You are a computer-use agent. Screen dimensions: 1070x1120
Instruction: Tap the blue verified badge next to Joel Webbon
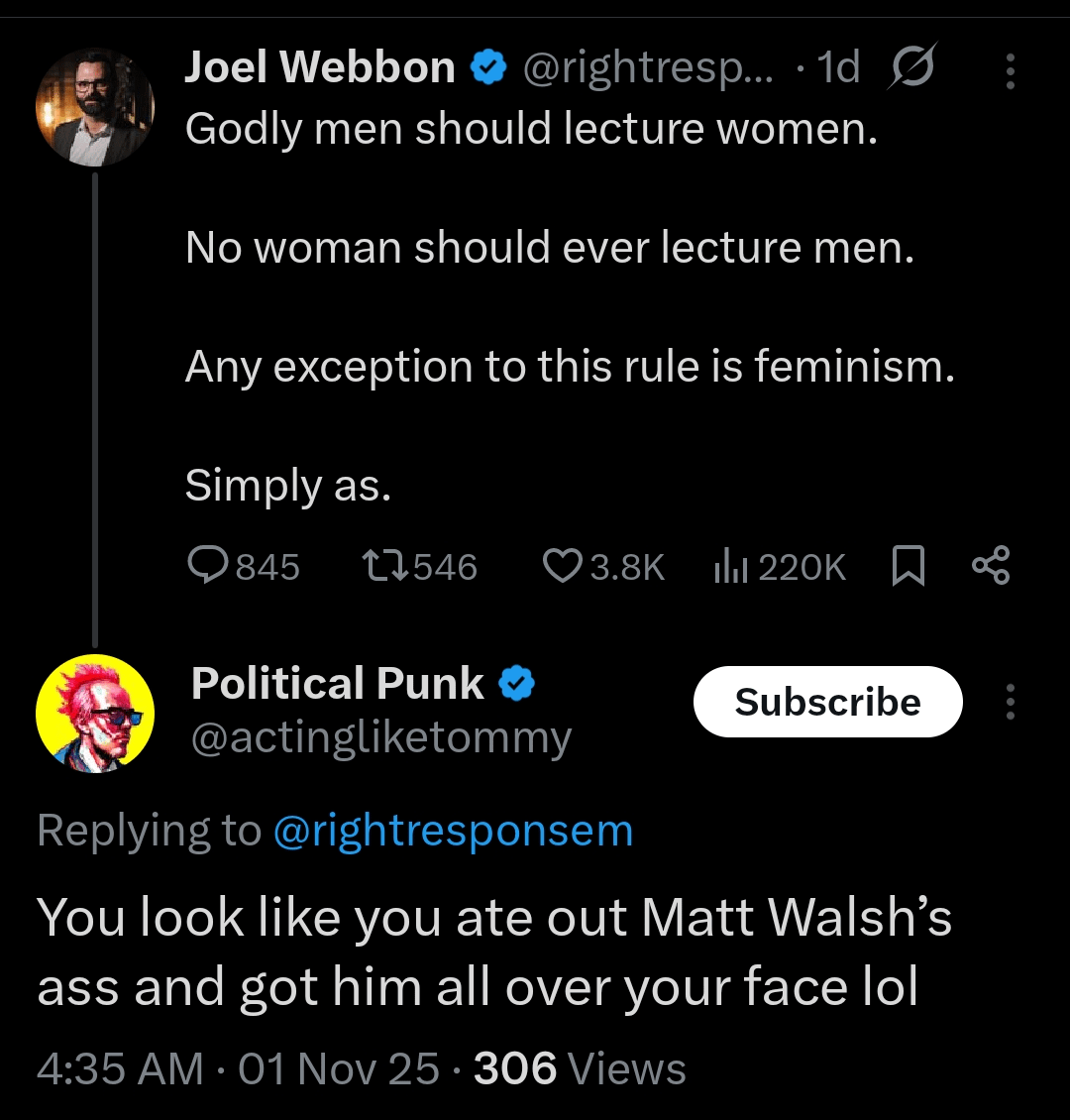tap(488, 68)
